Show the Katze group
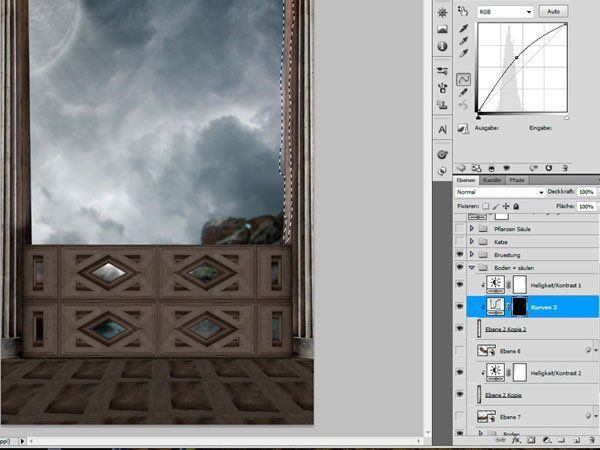600x450 pixels. (460, 242)
